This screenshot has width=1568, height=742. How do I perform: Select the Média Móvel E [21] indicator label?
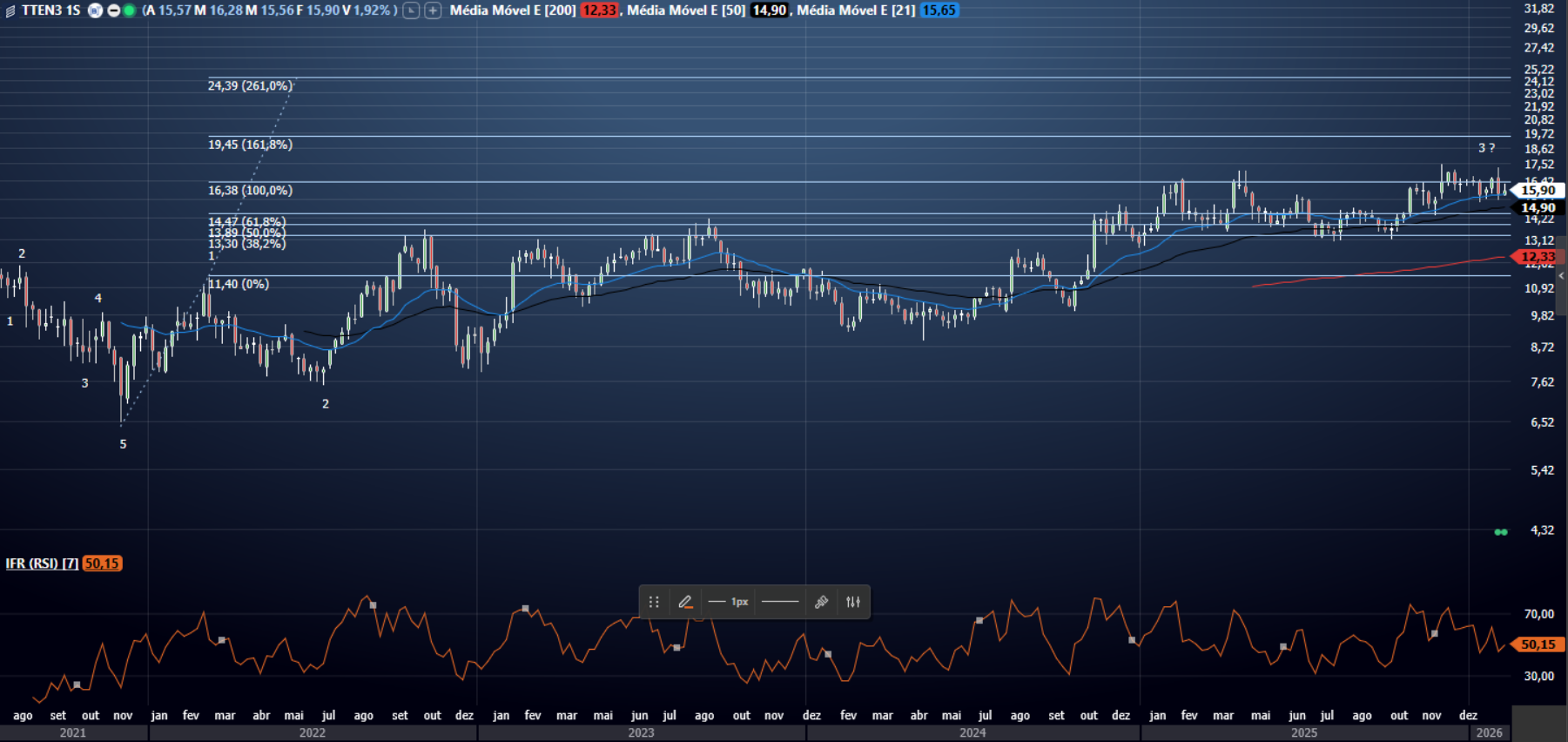pos(856,10)
